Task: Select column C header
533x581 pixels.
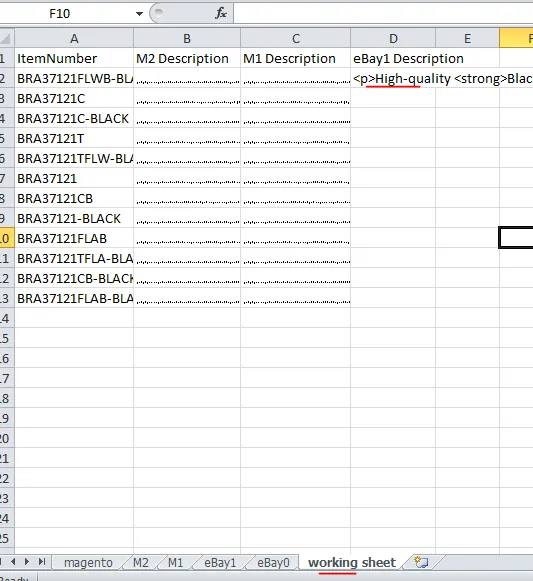Action: click(295, 39)
